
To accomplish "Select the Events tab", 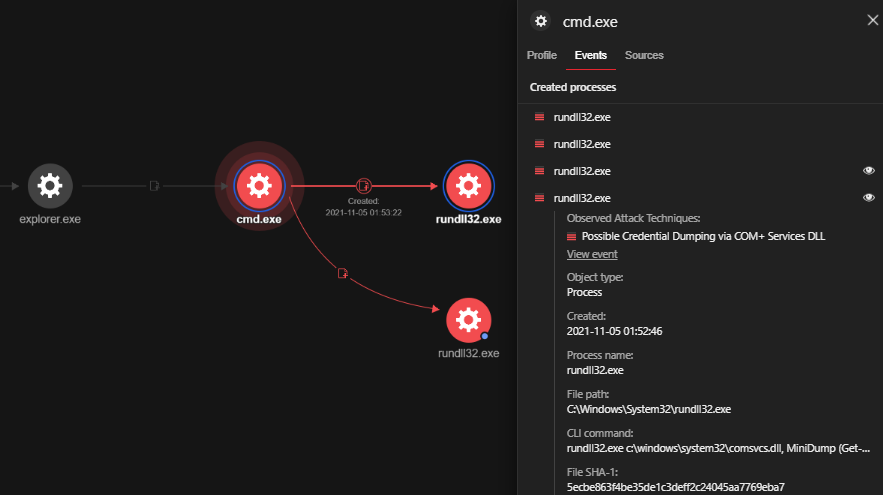I will coord(590,55).
